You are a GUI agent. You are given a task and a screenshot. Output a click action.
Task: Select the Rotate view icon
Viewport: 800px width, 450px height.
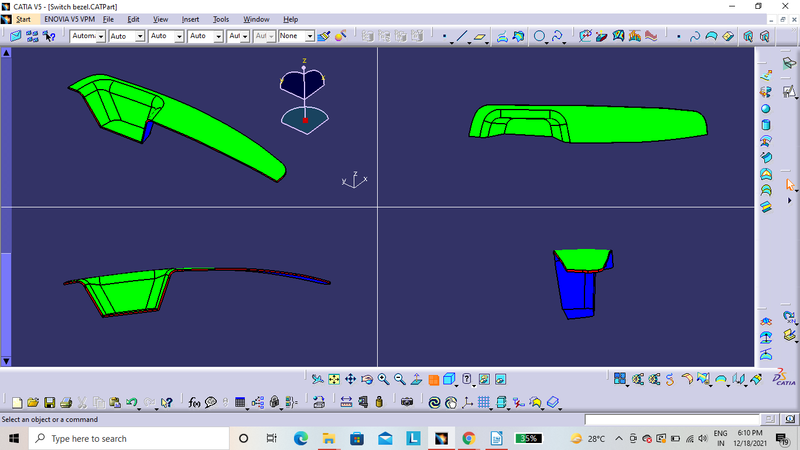click(x=367, y=379)
